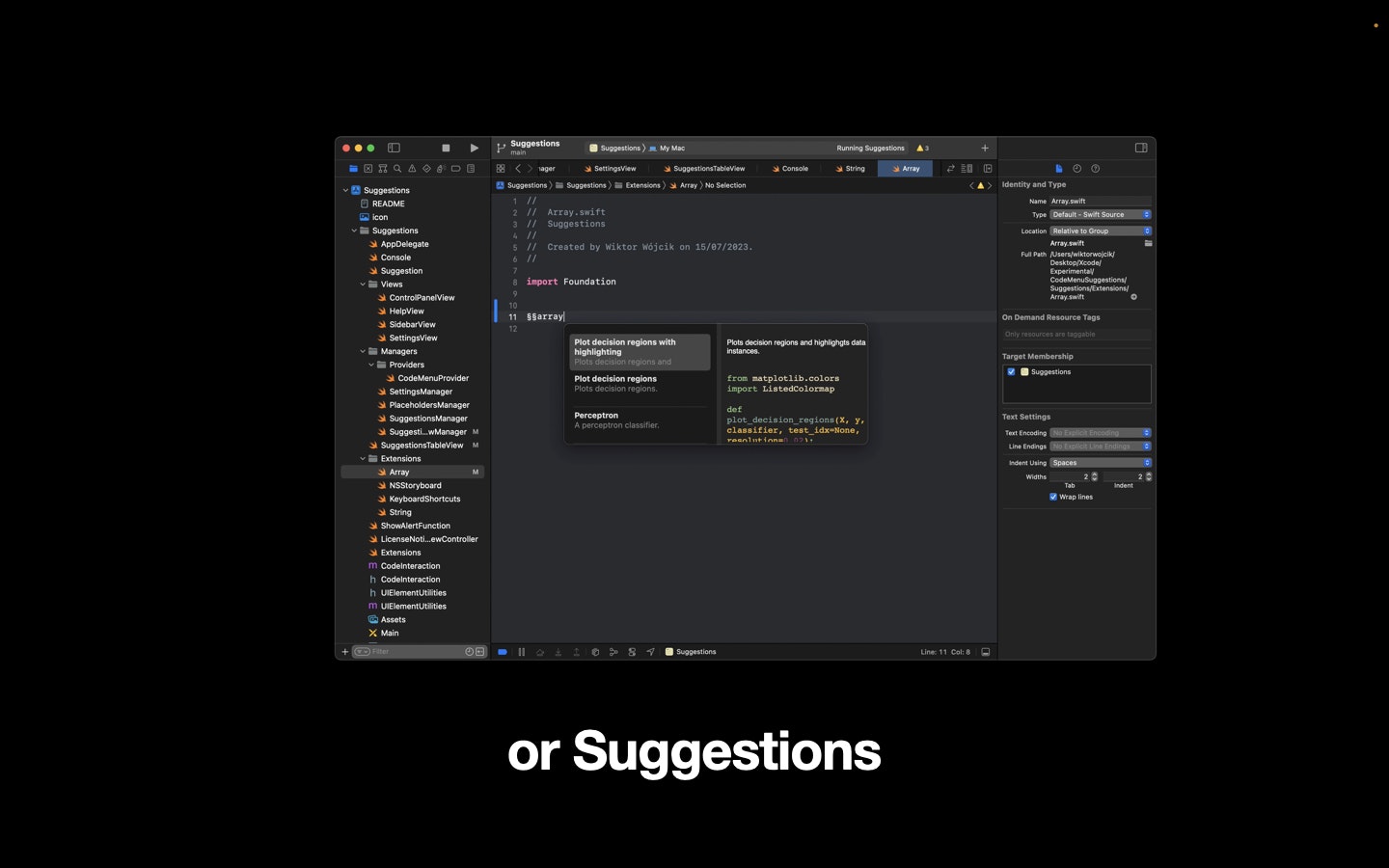1389x868 pixels.
Task: Jump to the previous issue arrow
Action: click(971, 185)
